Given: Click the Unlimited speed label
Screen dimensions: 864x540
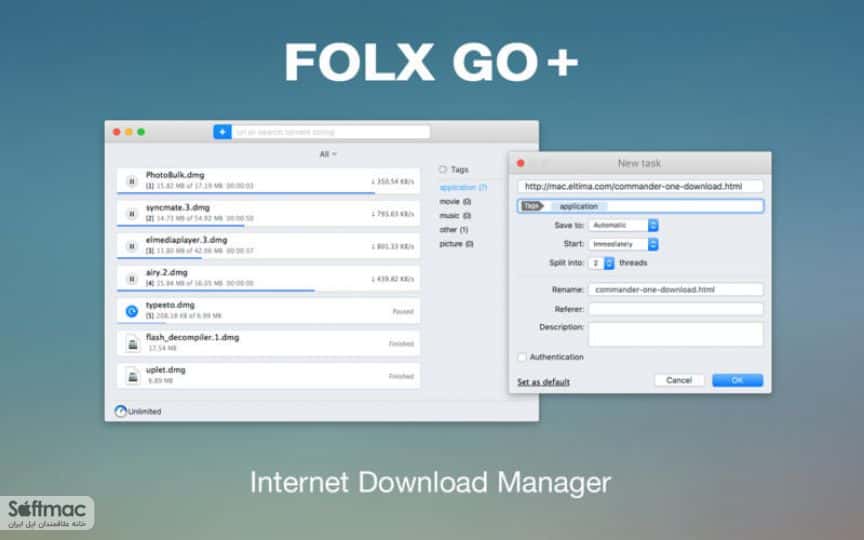Looking at the screenshot, I should click(x=144, y=412).
